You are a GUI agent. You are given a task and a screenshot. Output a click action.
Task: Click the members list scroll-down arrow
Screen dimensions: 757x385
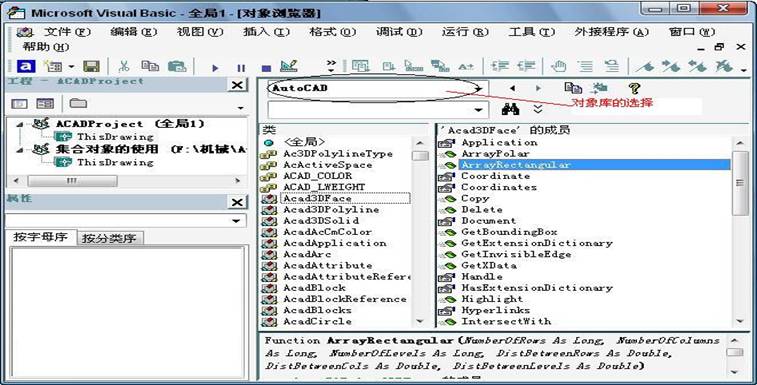coord(740,321)
